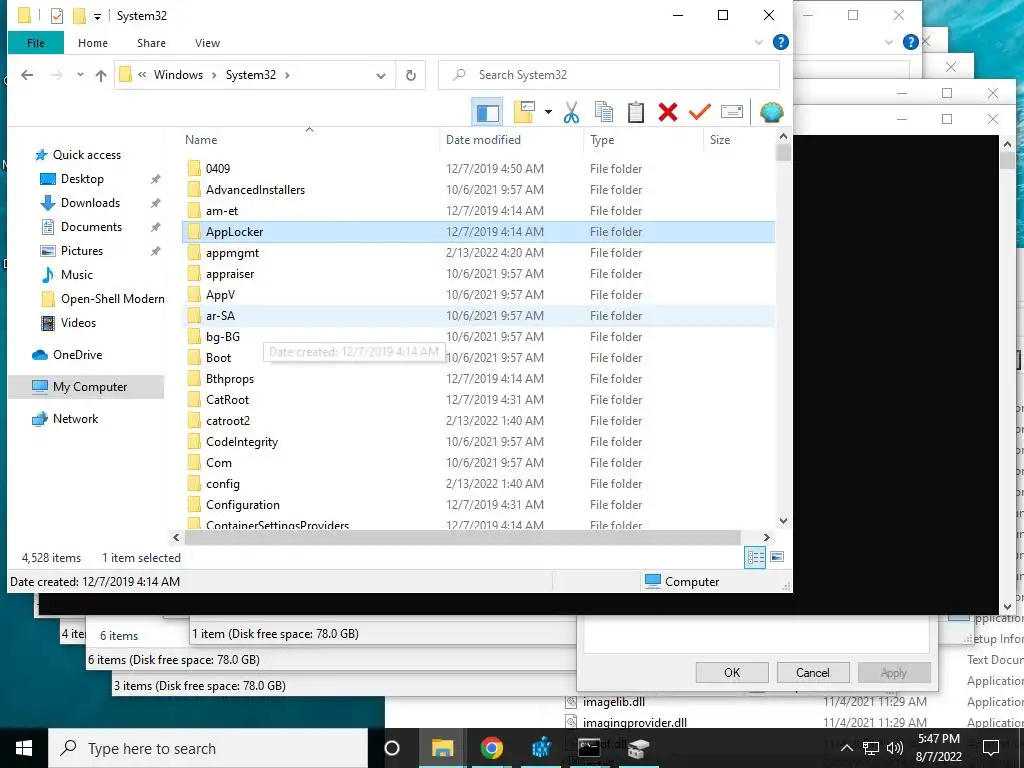Toggle the navigation pane toolbar button
The image size is (1024, 768).
pyautogui.click(x=487, y=112)
